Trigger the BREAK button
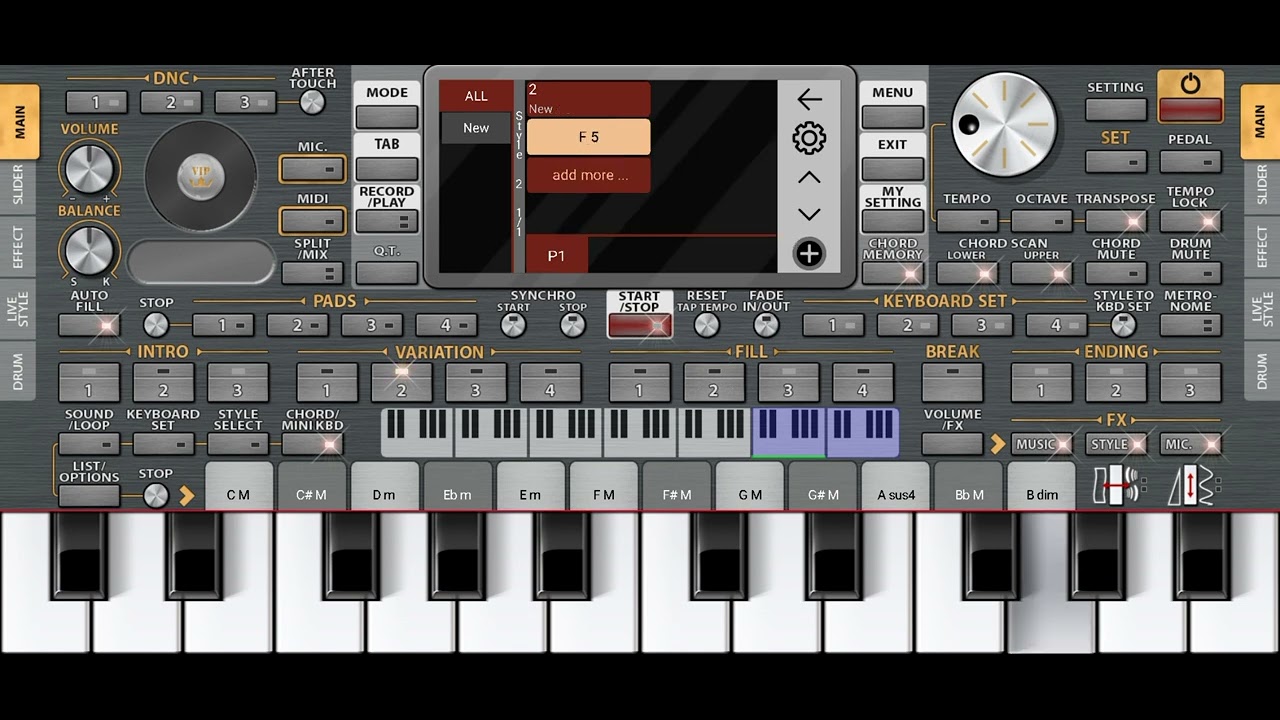This screenshot has height=720, width=1280. point(952,381)
